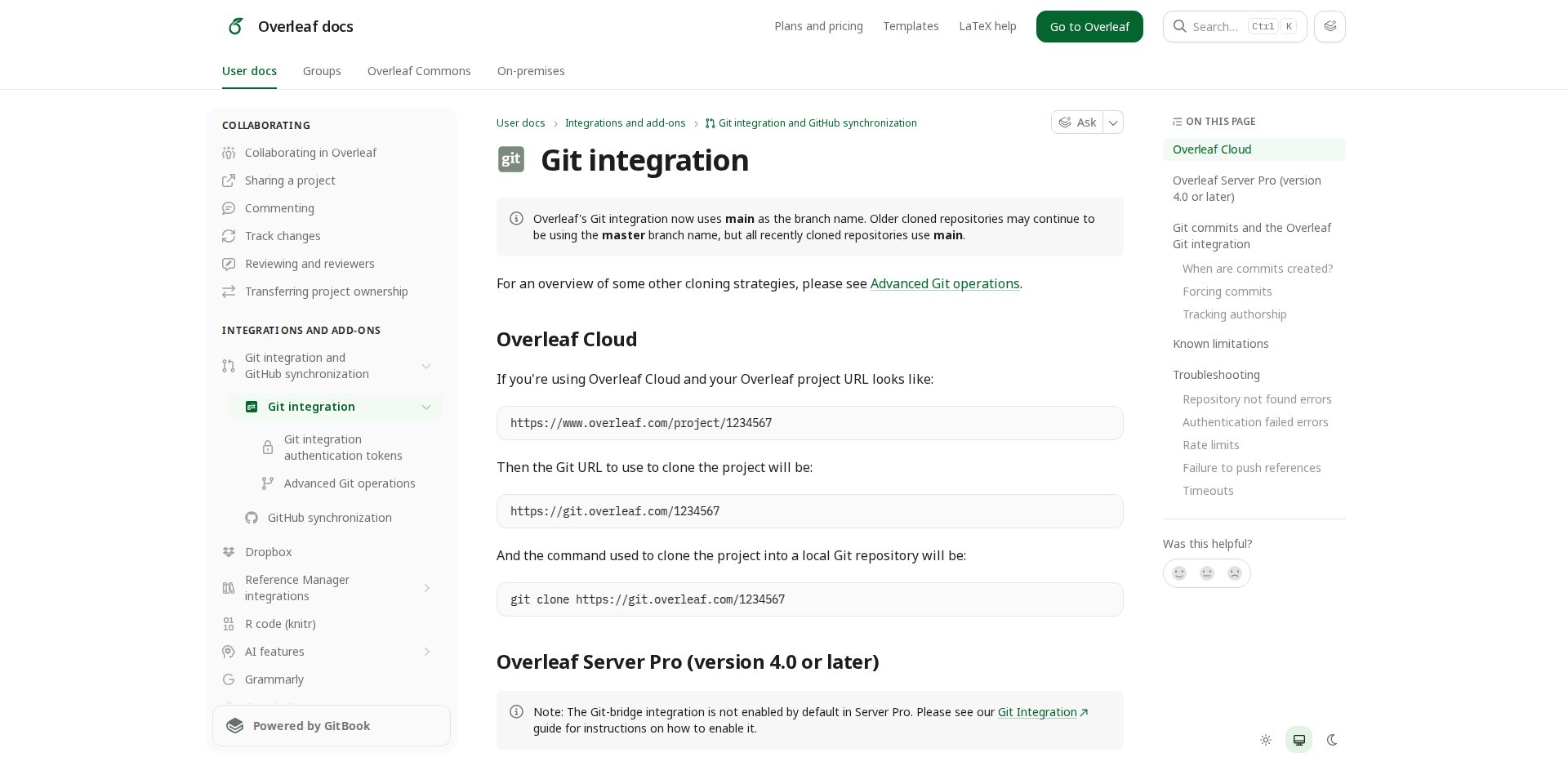
Task: Jump to Timeouts in outline
Action: pos(1208,491)
